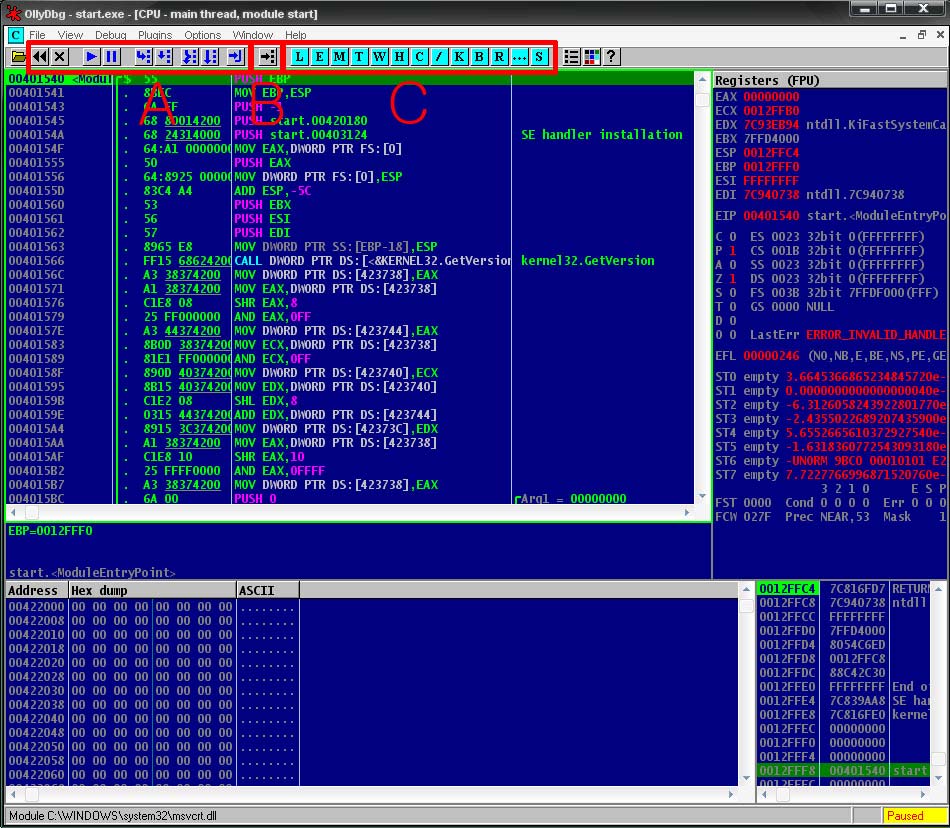Click stack pane vertical scrollbar up arrow
950x828 pixels.
938,589
